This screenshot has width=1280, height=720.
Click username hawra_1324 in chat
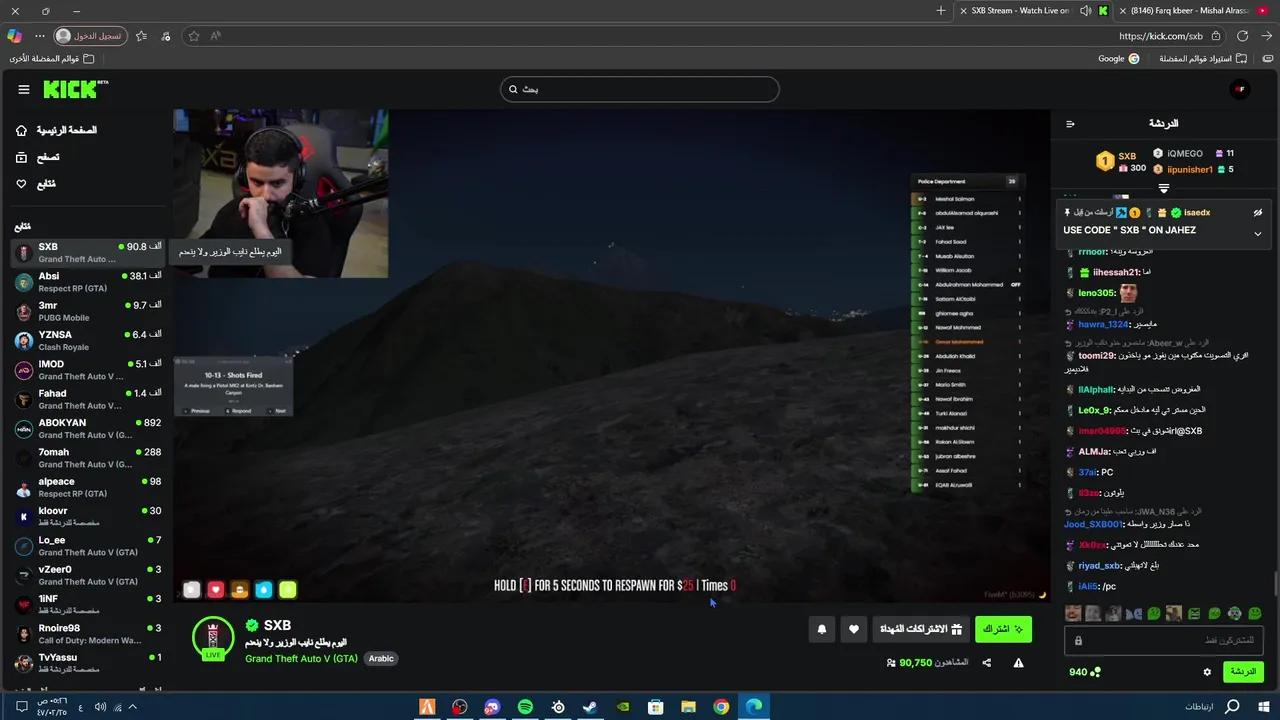(x=1103, y=324)
